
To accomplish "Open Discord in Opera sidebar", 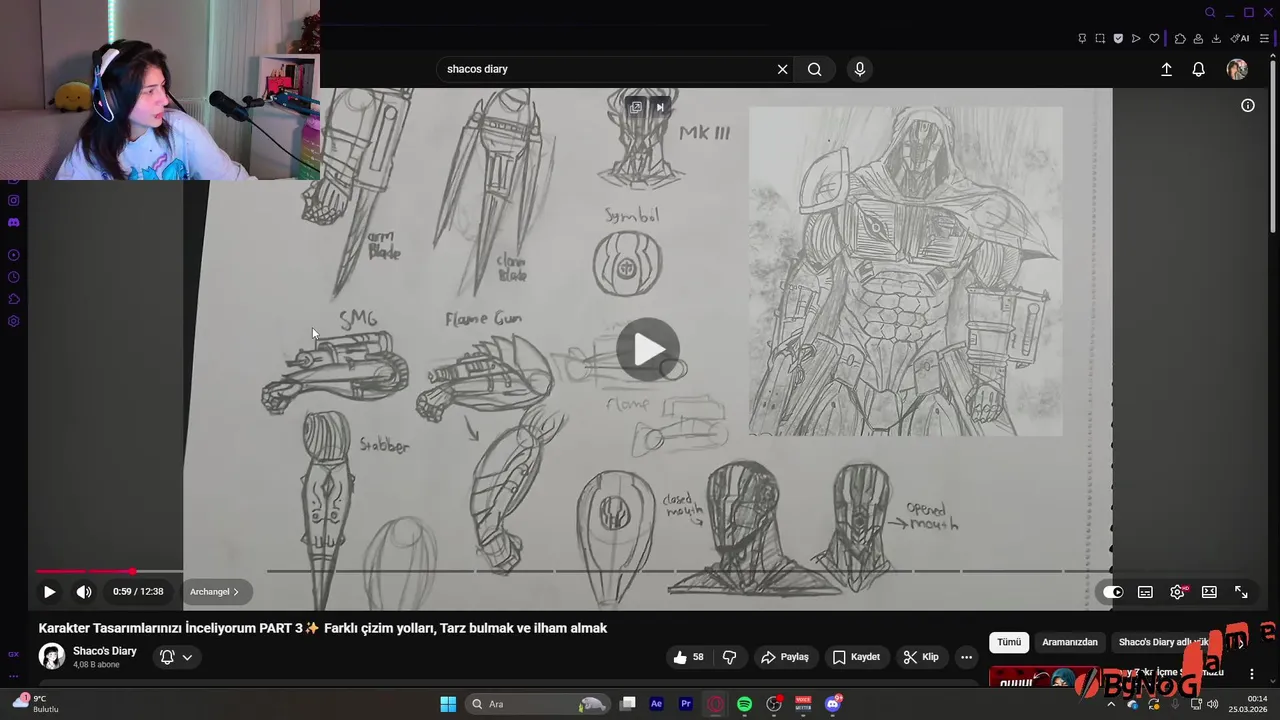I will coord(13,222).
